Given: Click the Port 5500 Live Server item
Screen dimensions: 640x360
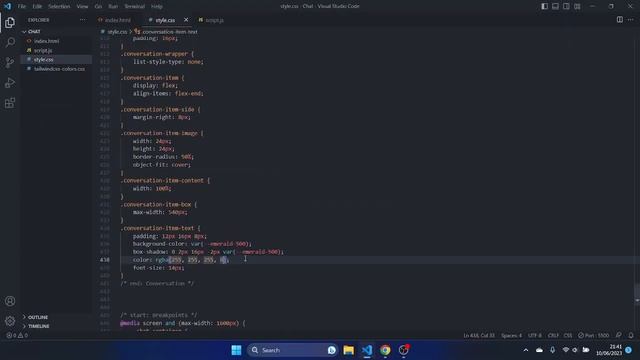Looking at the screenshot, I should (593, 336).
